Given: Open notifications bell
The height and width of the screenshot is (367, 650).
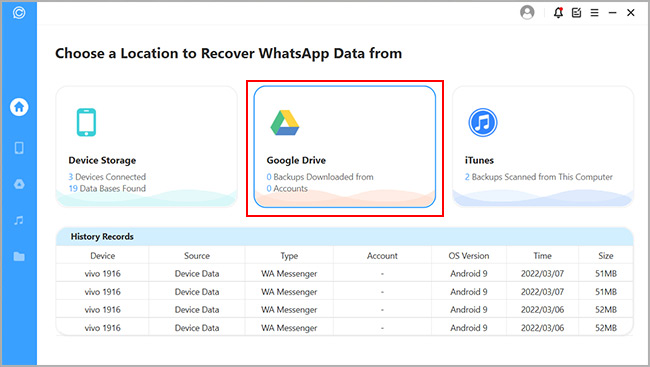Looking at the screenshot, I should (x=558, y=13).
